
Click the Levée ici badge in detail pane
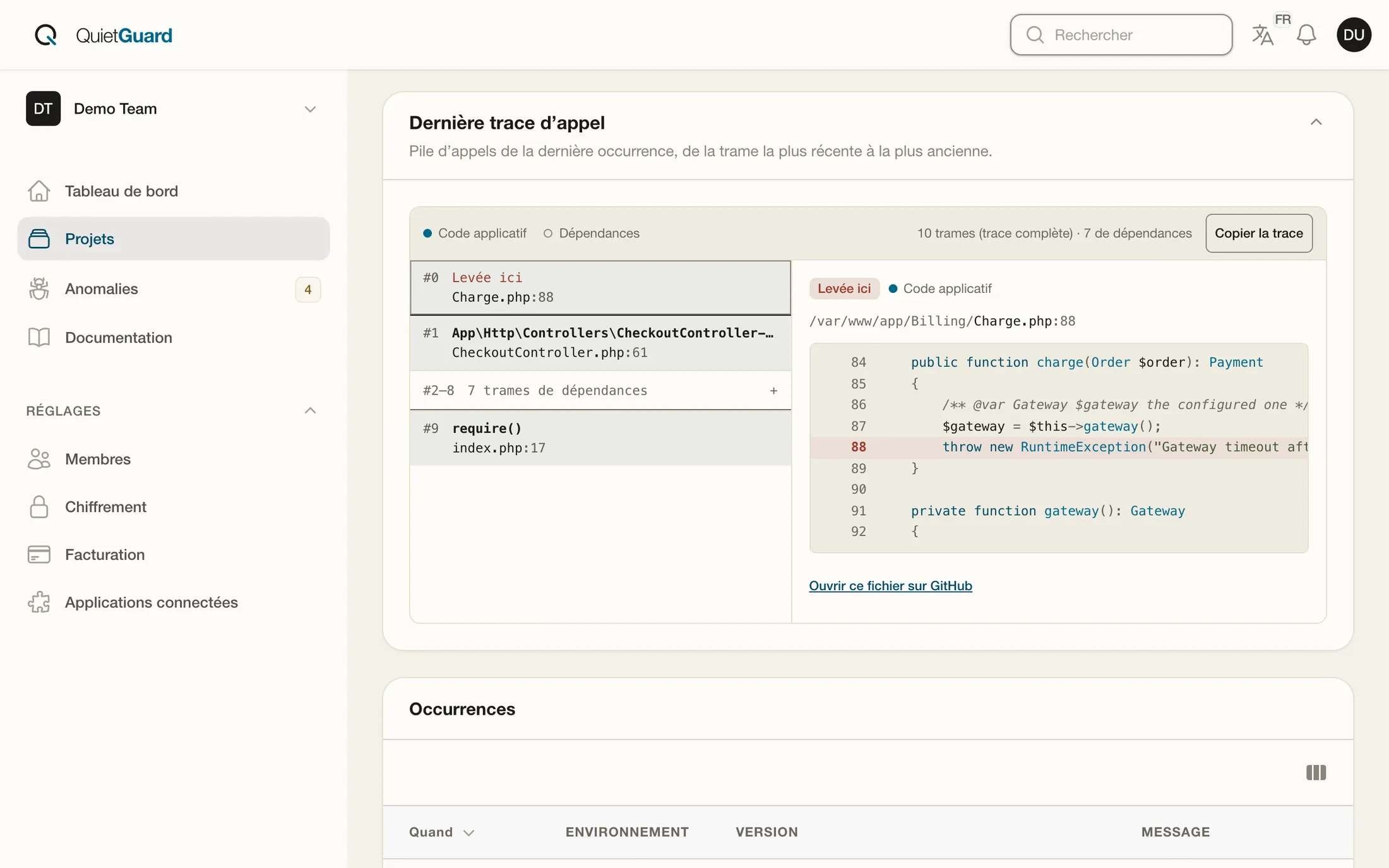coord(844,288)
